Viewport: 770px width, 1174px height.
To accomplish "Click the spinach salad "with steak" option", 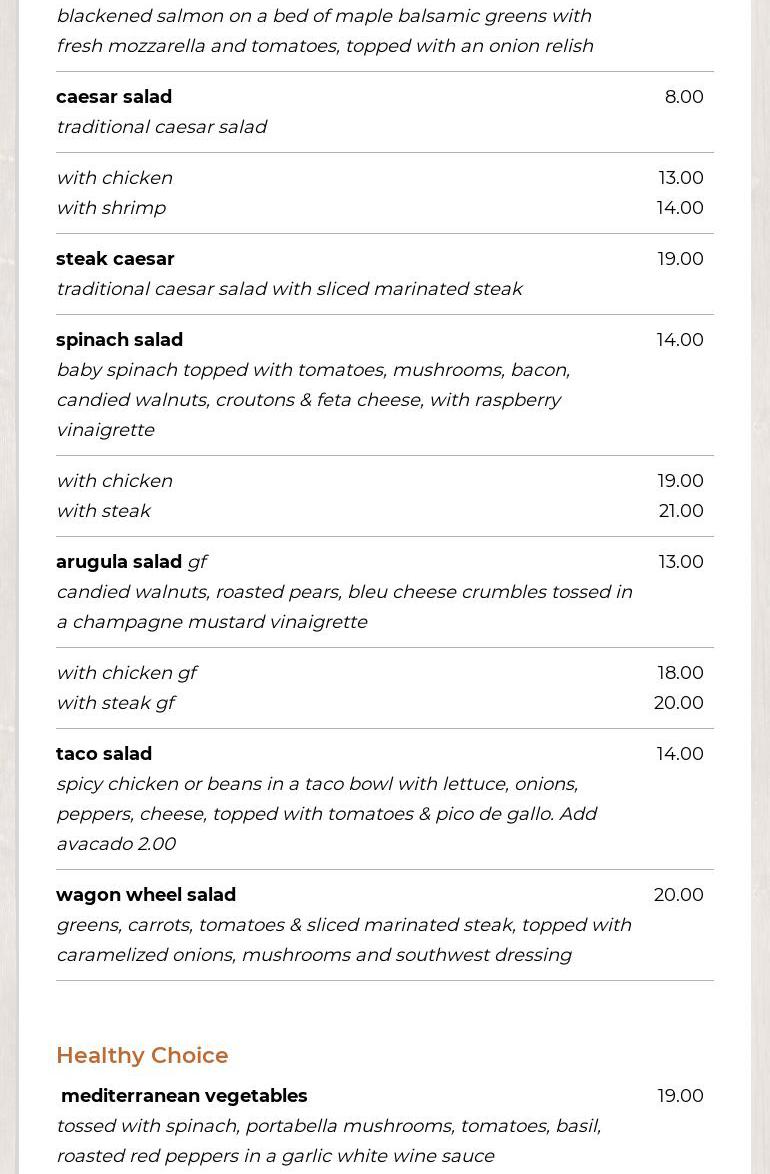I will 104,511.
